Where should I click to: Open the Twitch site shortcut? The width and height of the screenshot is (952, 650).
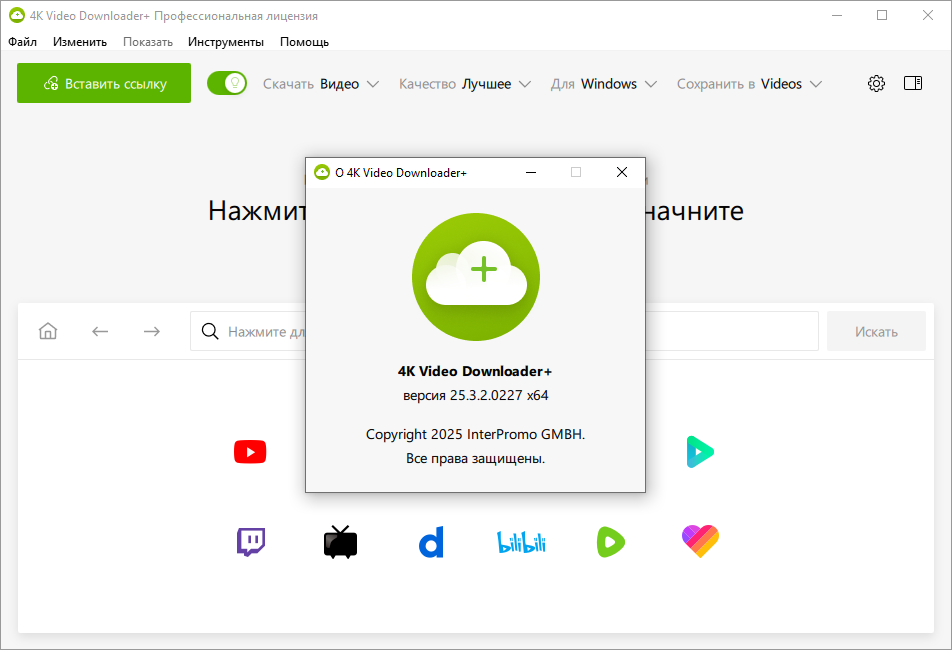pos(250,542)
